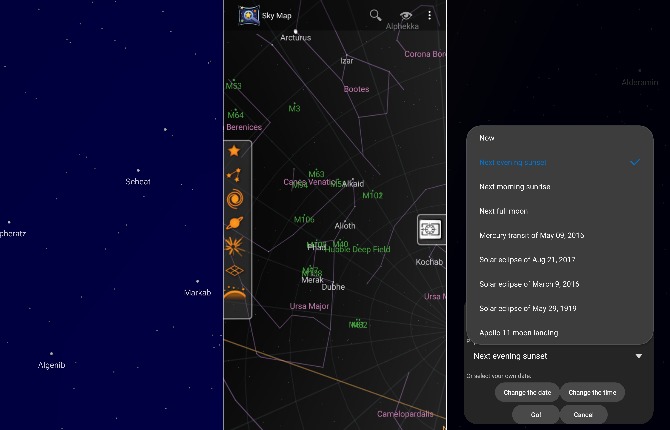Tap the M63 Messier object label
The height and width of the screenshot is (430, 670).
click(317, 174)
